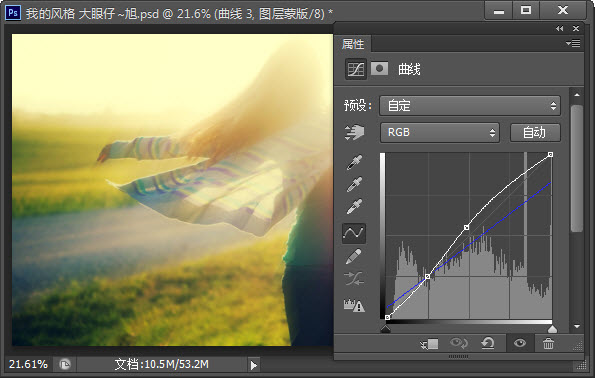Image resolution: width=595 pixels, height=378 pixels.
Task: Click the properties panel scrollbar thumb
Action: coord(577,168)
